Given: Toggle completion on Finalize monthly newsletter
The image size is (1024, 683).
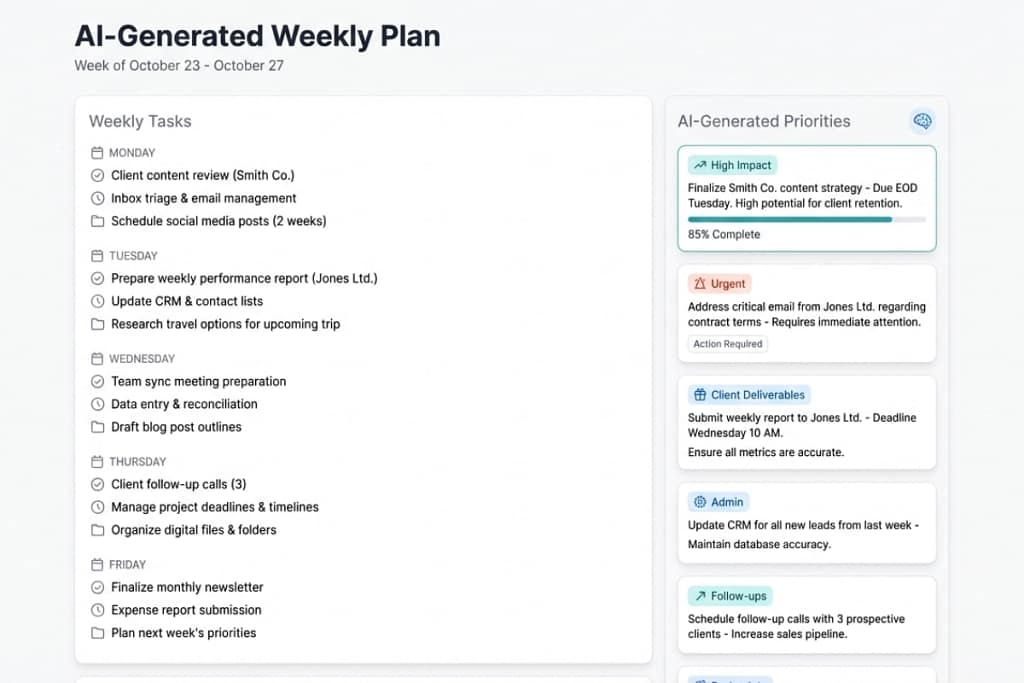Looking at the screenshot, I should [97, 587].
